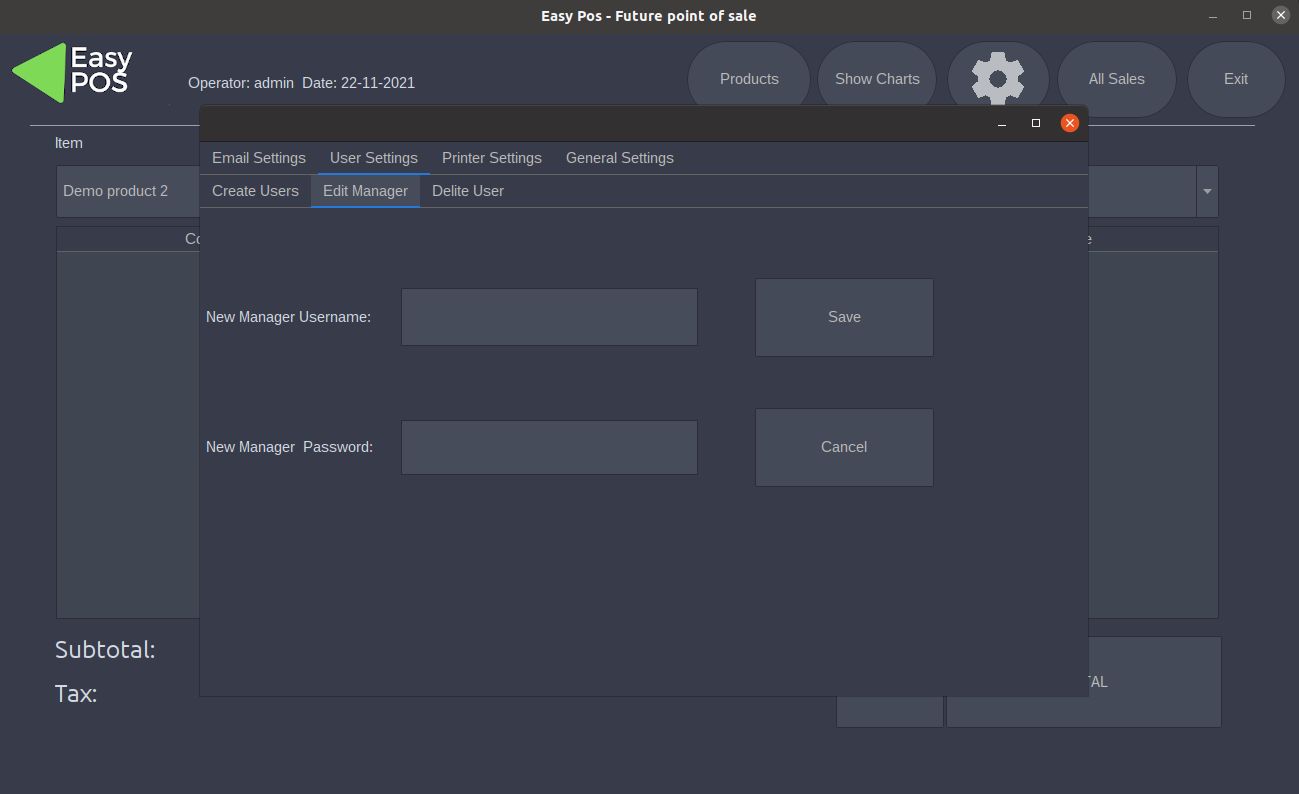1299x794 pixels.
Task: Minimize the settings dialog window
Action: pyautogui.click(x=1001, y=123)
